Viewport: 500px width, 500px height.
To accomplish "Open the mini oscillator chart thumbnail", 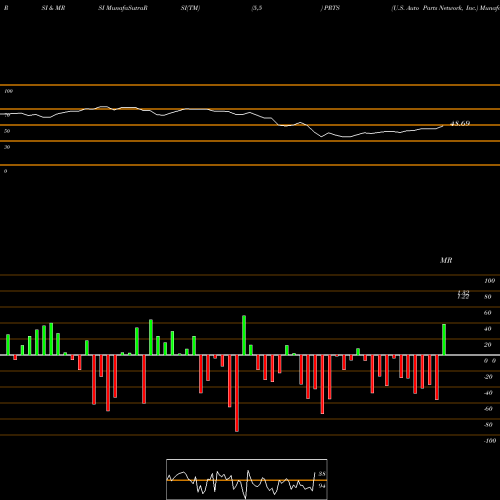I will 247,479.
